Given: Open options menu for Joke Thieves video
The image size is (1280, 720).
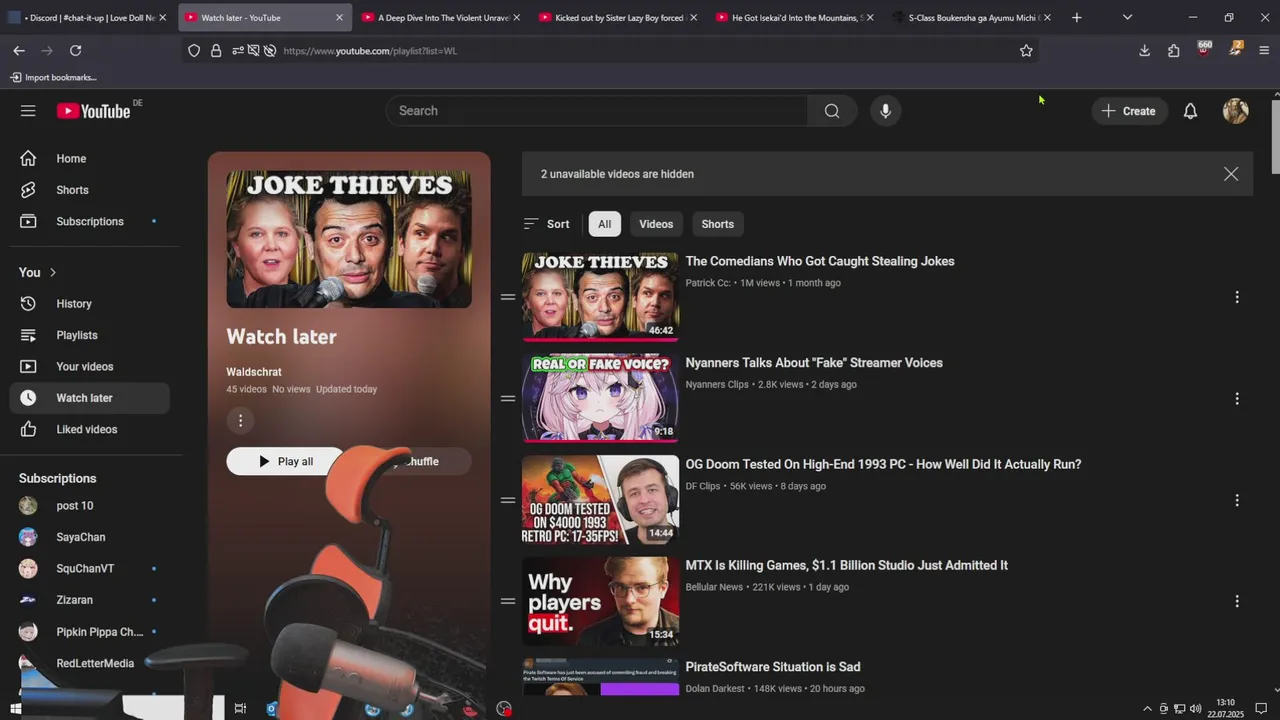Looking at the screenshot, I should point(1237,297).
